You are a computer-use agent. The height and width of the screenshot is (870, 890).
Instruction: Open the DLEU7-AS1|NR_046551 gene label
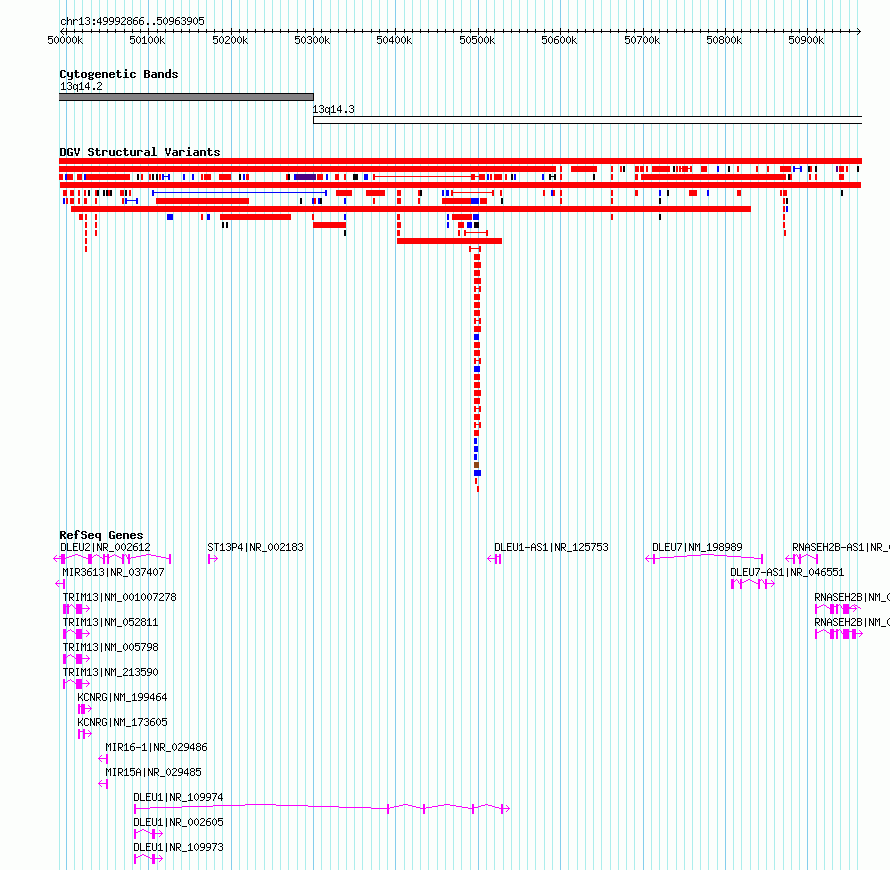(787, 572)
